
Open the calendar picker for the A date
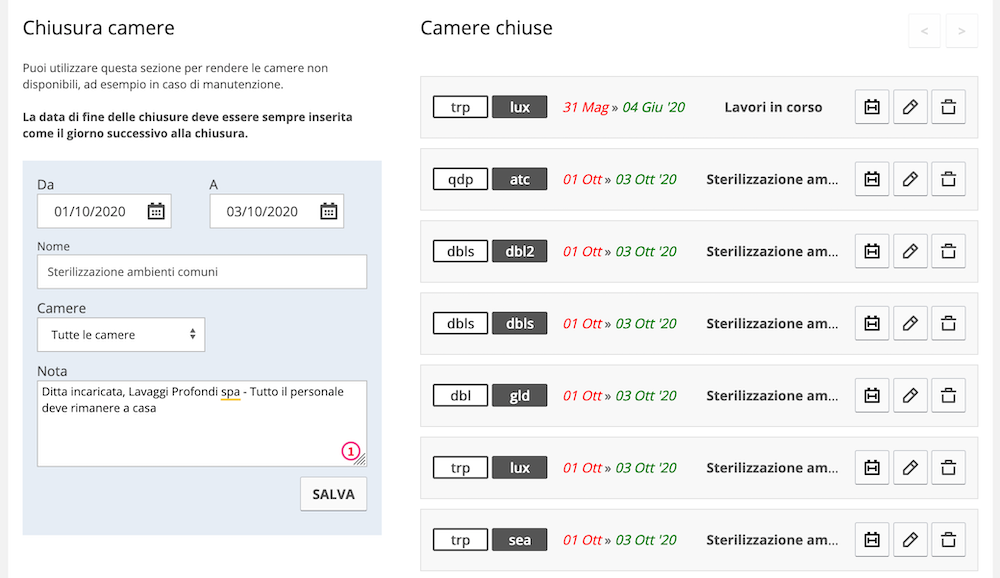click(329, 211)
